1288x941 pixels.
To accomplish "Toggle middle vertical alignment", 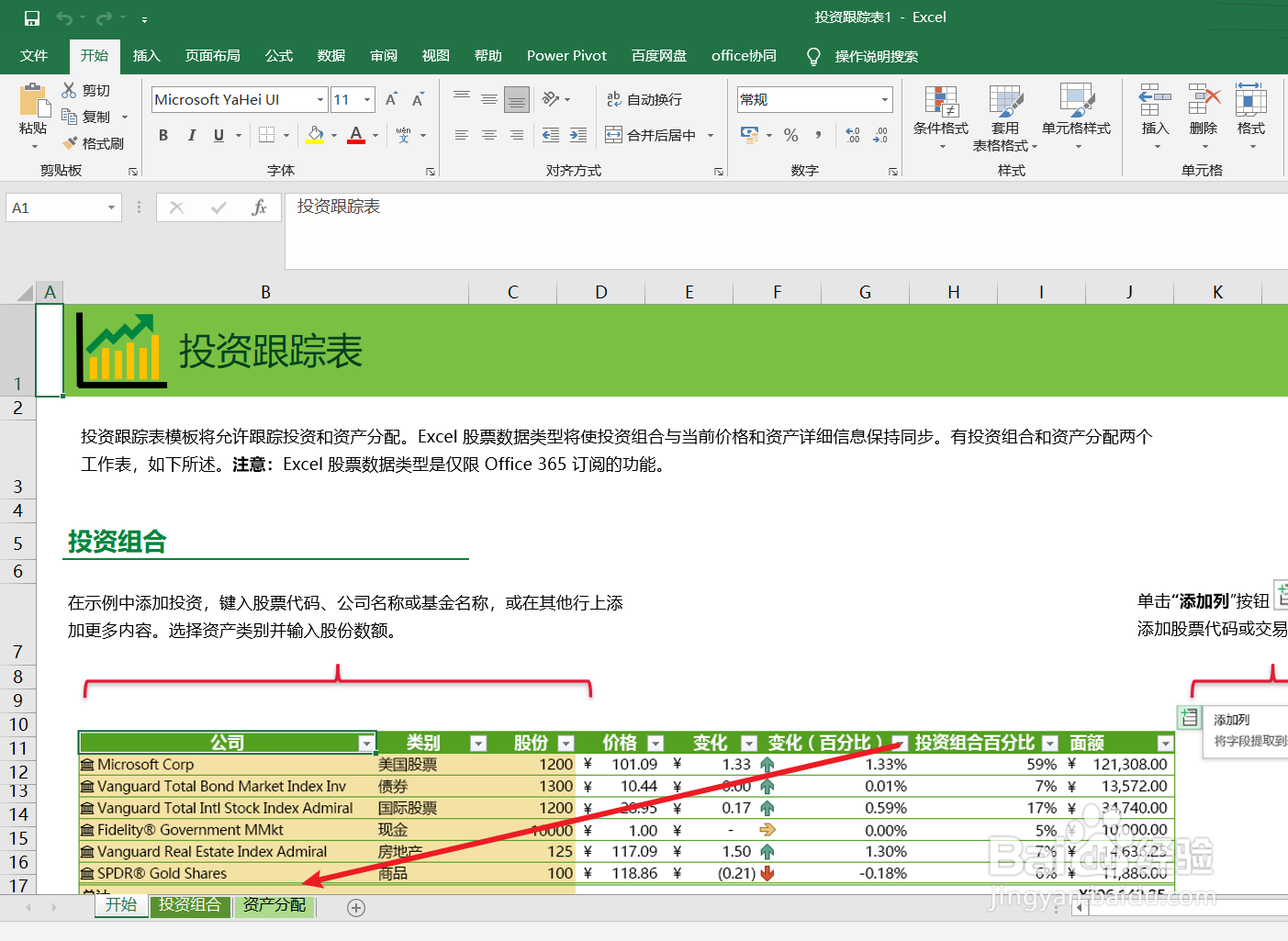I will pyautogui.click(x=489, y=98).
